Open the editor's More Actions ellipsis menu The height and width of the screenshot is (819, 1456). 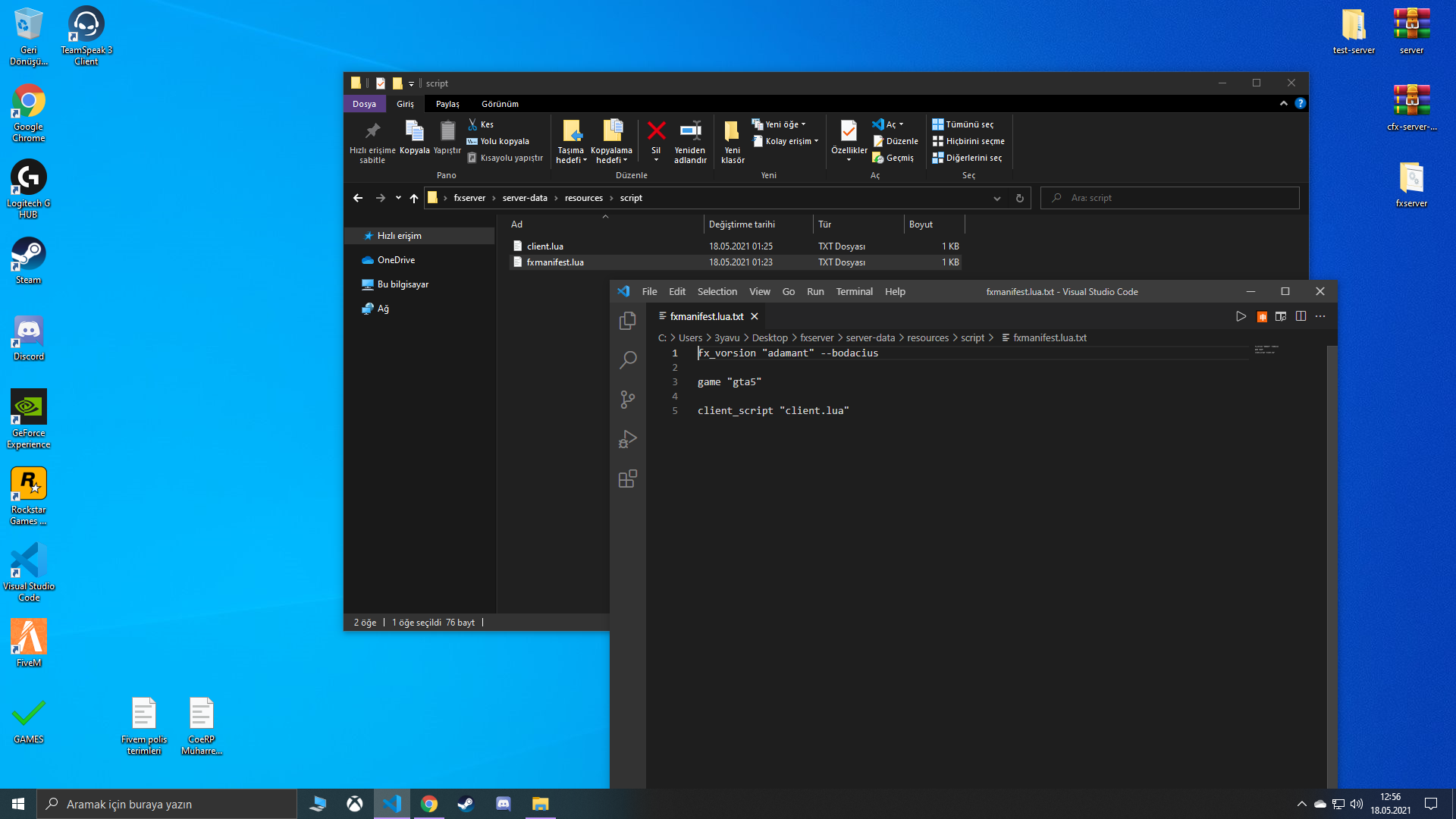pyautogui.click(x=1320, y=316)
